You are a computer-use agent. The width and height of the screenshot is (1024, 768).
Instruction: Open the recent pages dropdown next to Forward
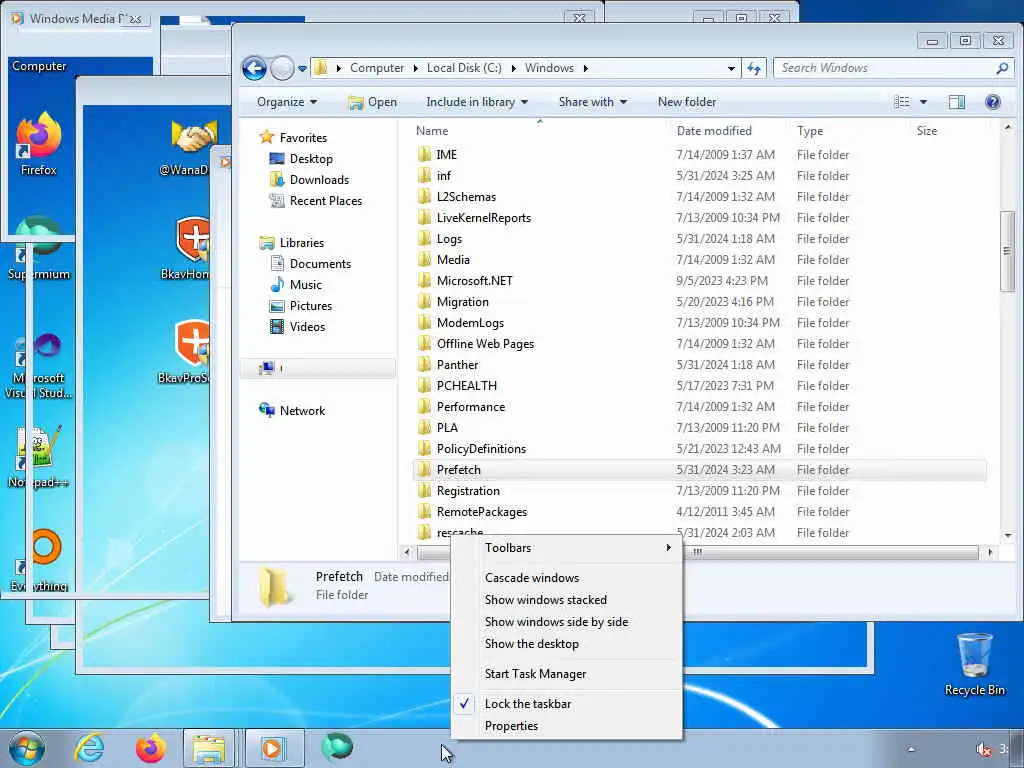[x=302, y=68]
